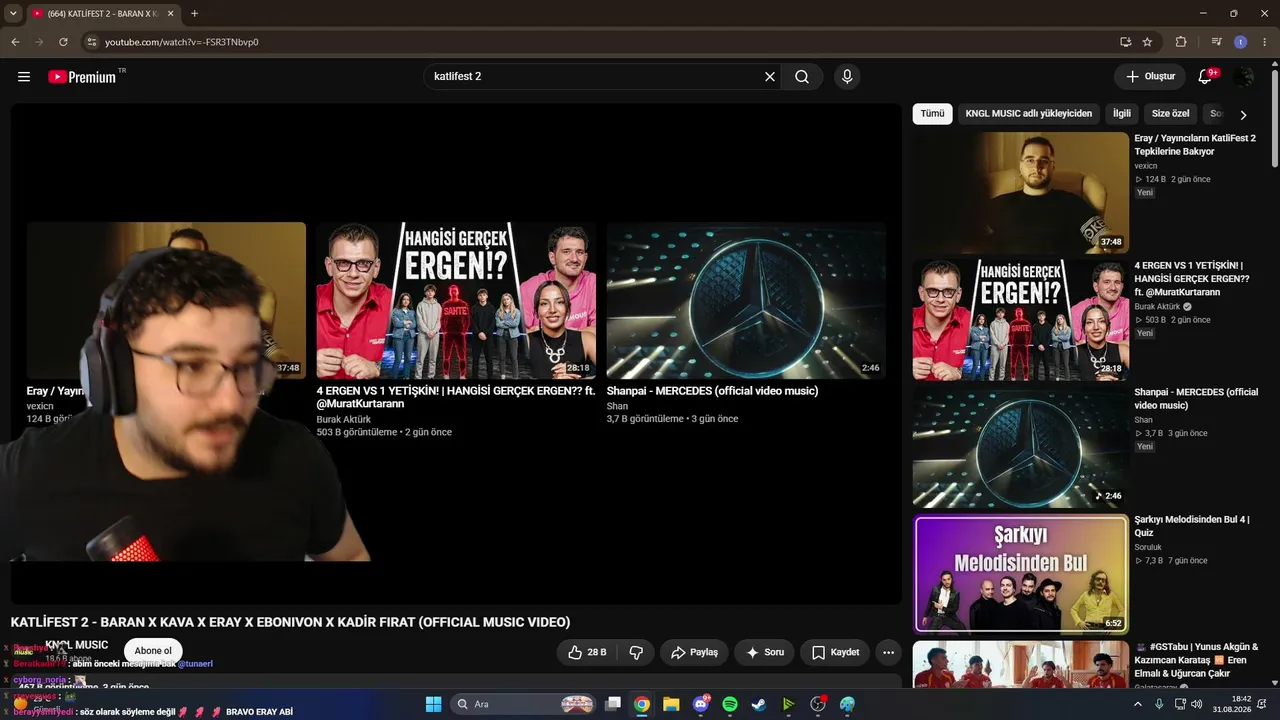Select the KNGL MUSIC adlı yükleyiciden chip
The image size is (1280, 720).
(x=1029, y=114)
